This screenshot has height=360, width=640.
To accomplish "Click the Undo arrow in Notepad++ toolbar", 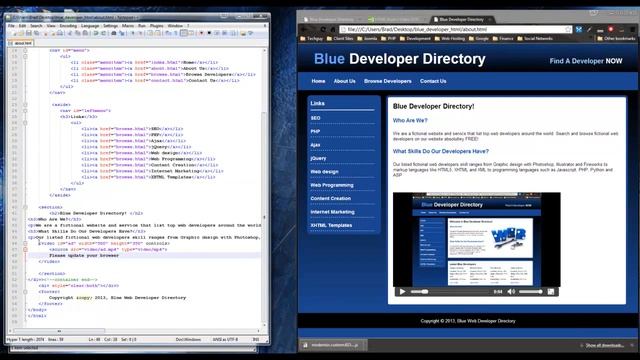I will 96,33.
